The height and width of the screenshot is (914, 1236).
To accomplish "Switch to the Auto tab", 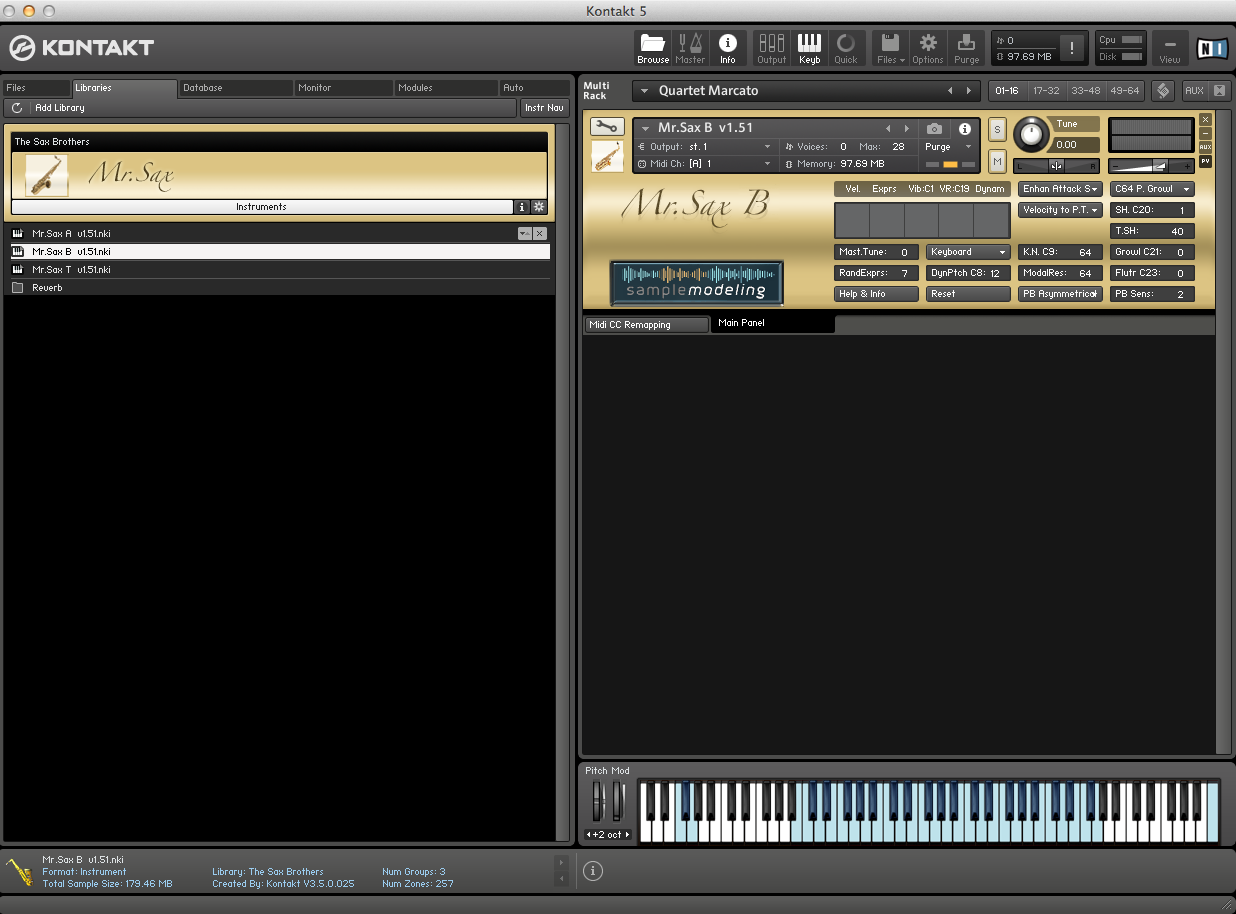I will point(535,88).
